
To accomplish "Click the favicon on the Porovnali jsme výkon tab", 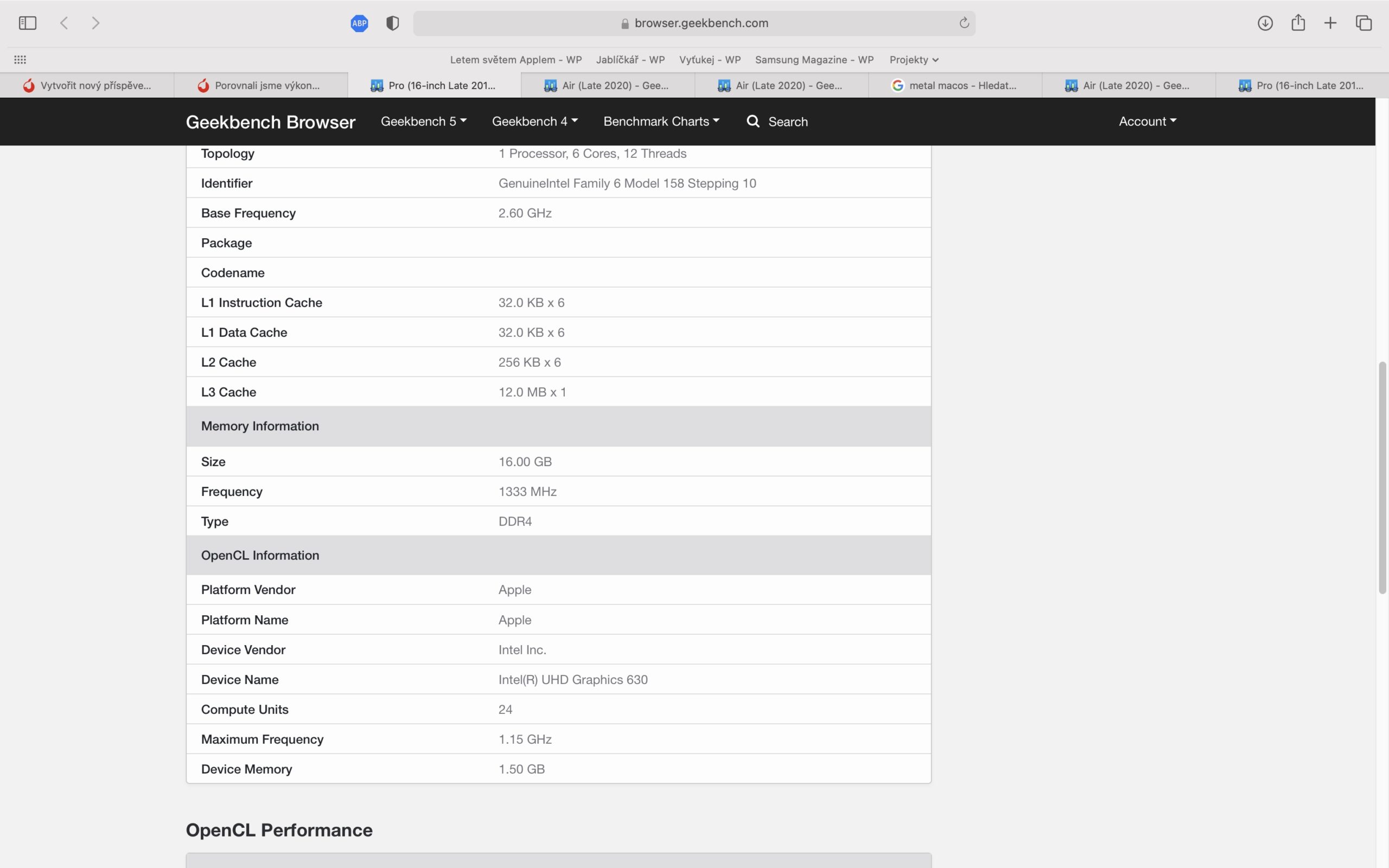I will click(203, 86).
